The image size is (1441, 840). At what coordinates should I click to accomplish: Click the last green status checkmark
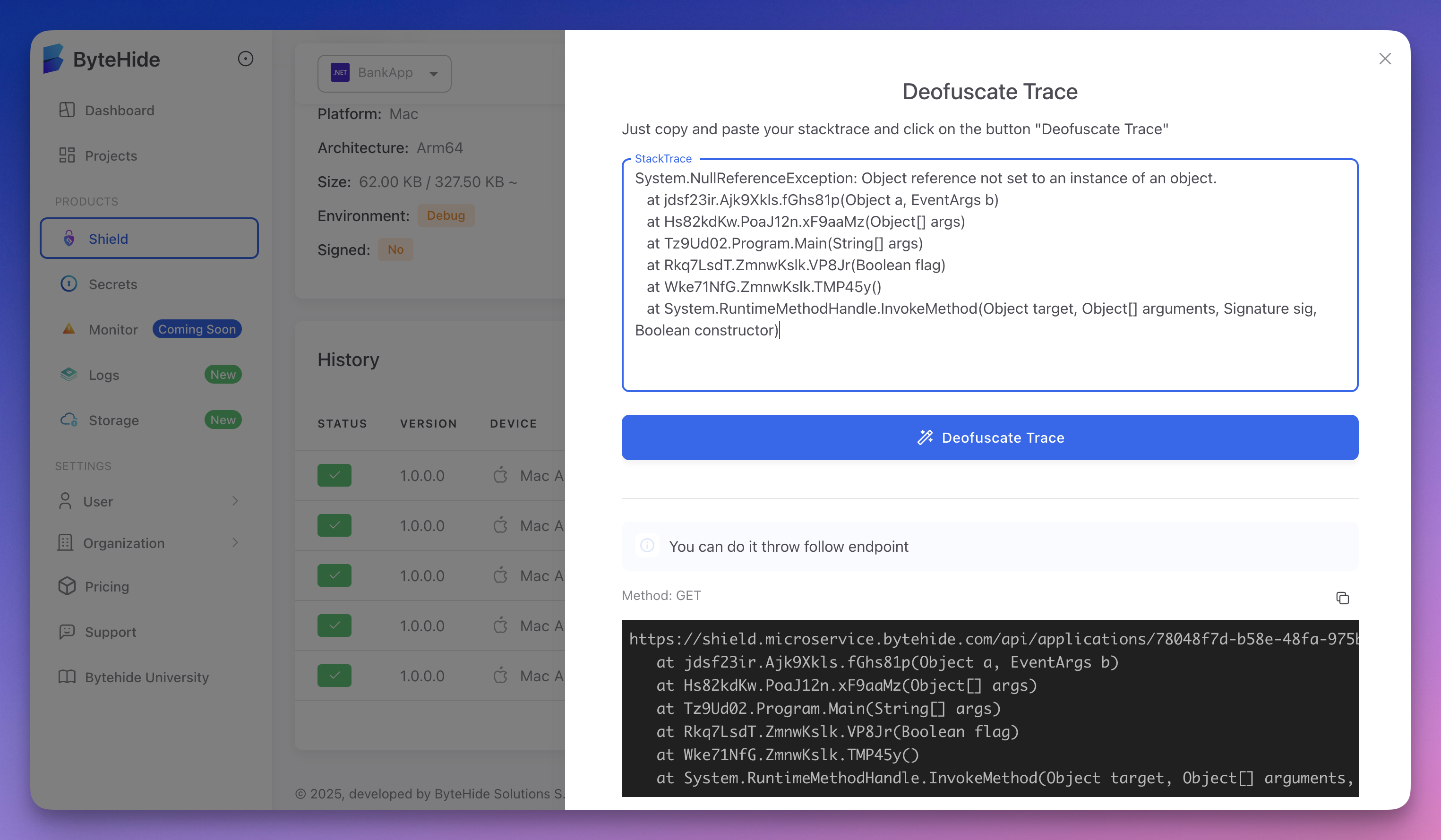[x=335, y=675]
